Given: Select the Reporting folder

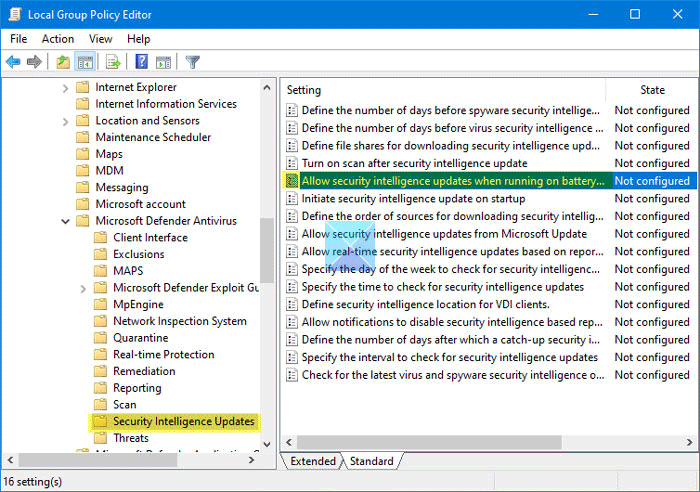Looking at the screenshot, I should (137, 388).
